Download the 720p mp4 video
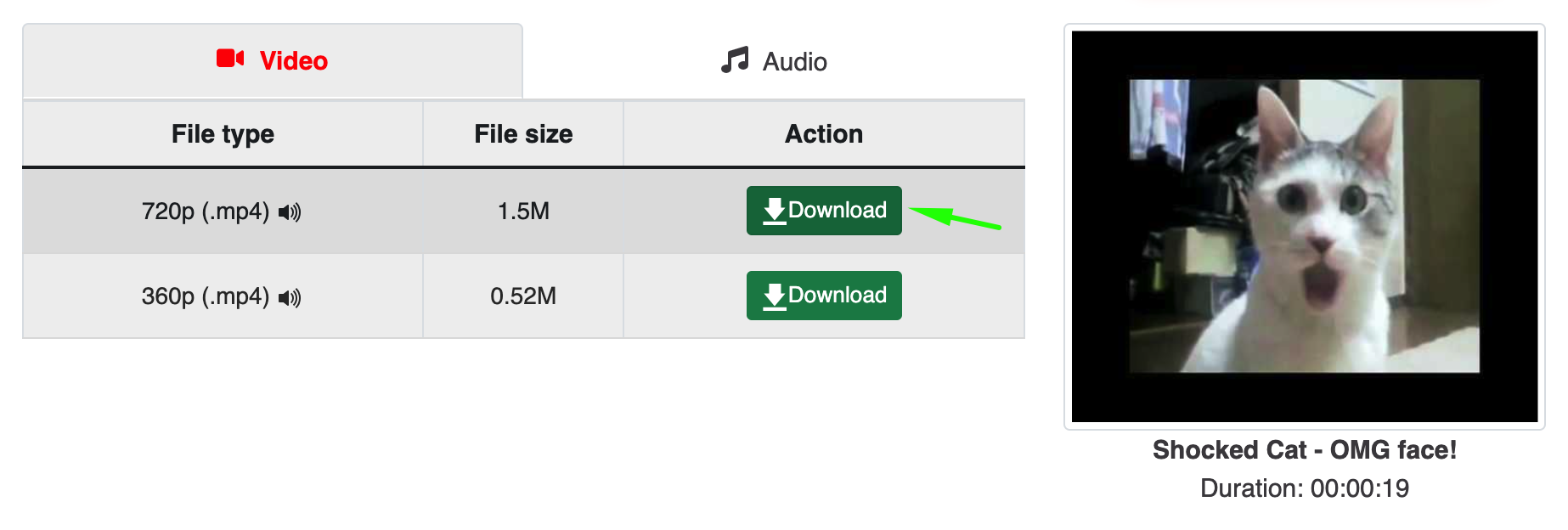The height and width of the screenshot is (530, 1568). pos(823,211)
